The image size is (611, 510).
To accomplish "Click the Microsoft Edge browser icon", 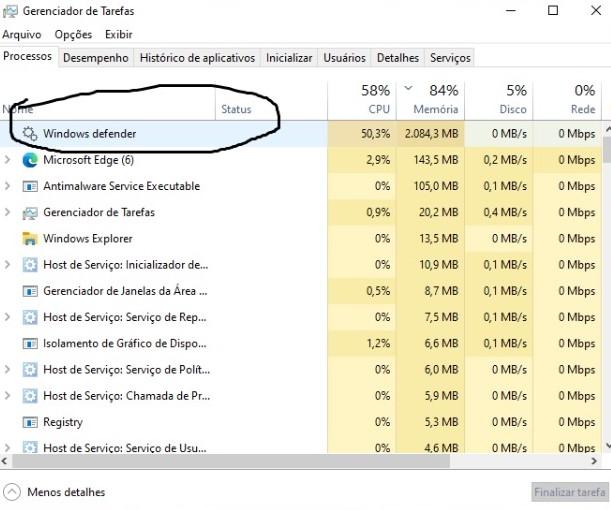I will (30, 160).
